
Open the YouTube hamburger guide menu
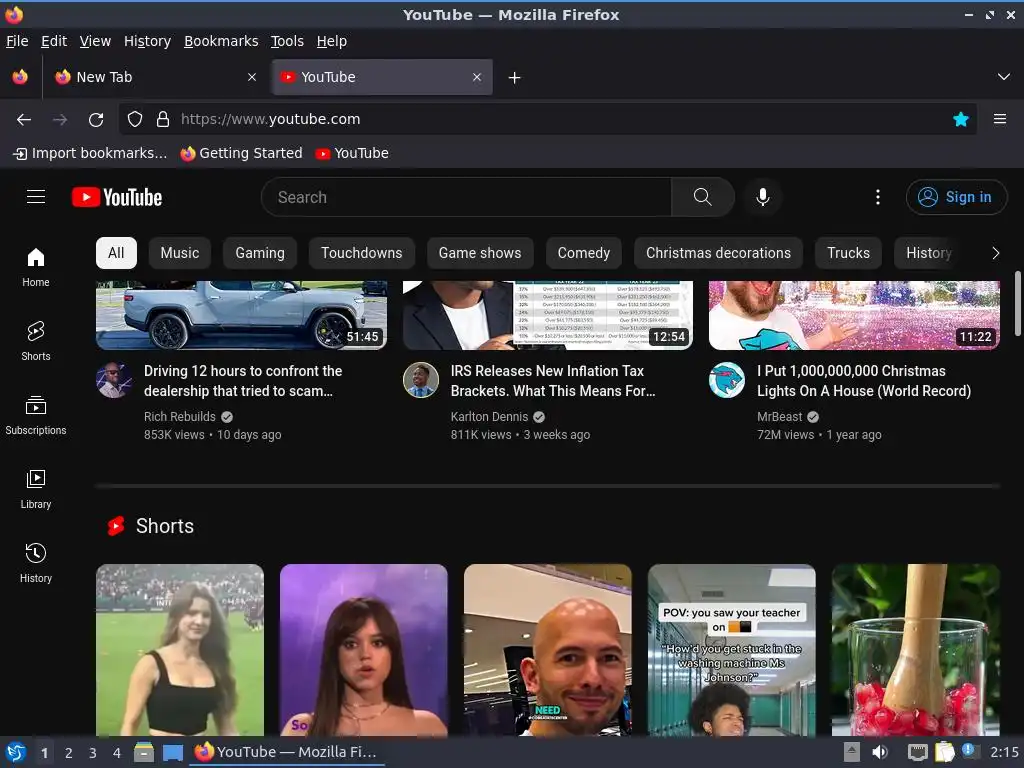point(36,197)
